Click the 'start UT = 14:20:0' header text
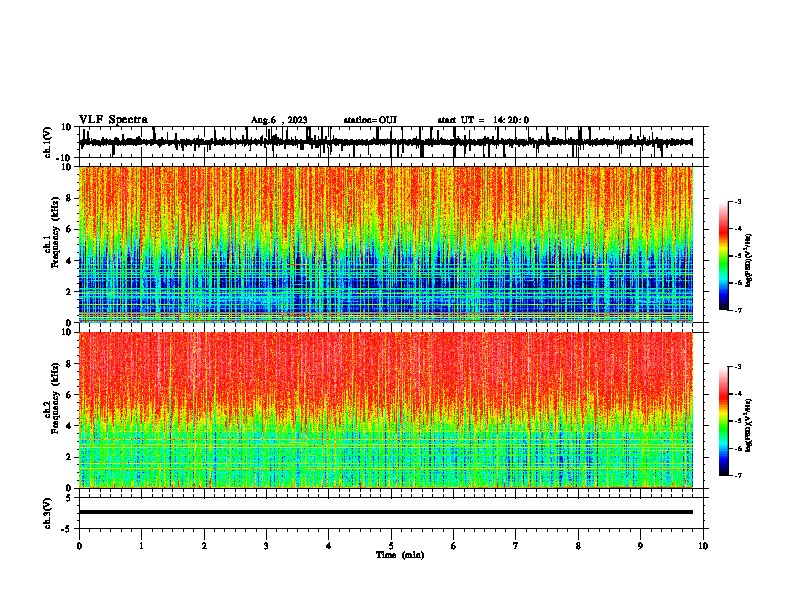Image resolution: width=792 pixels, height=612 pixels. click(x=483, y=120)
